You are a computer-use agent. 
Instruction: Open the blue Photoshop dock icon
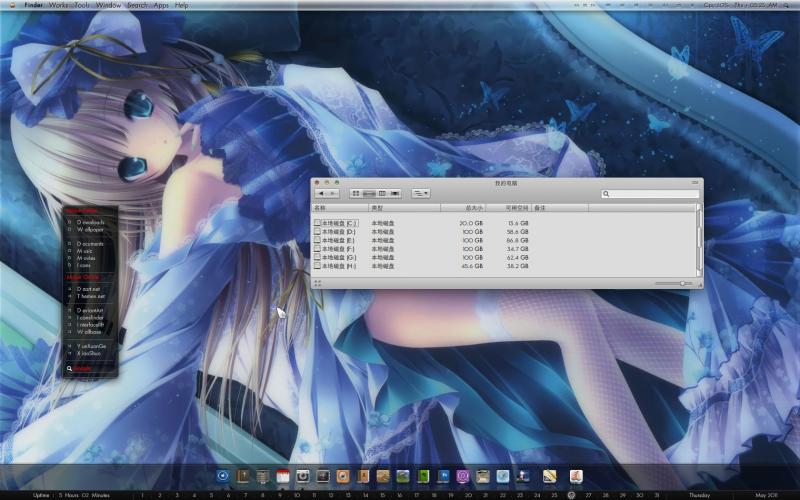pos(443,476)
